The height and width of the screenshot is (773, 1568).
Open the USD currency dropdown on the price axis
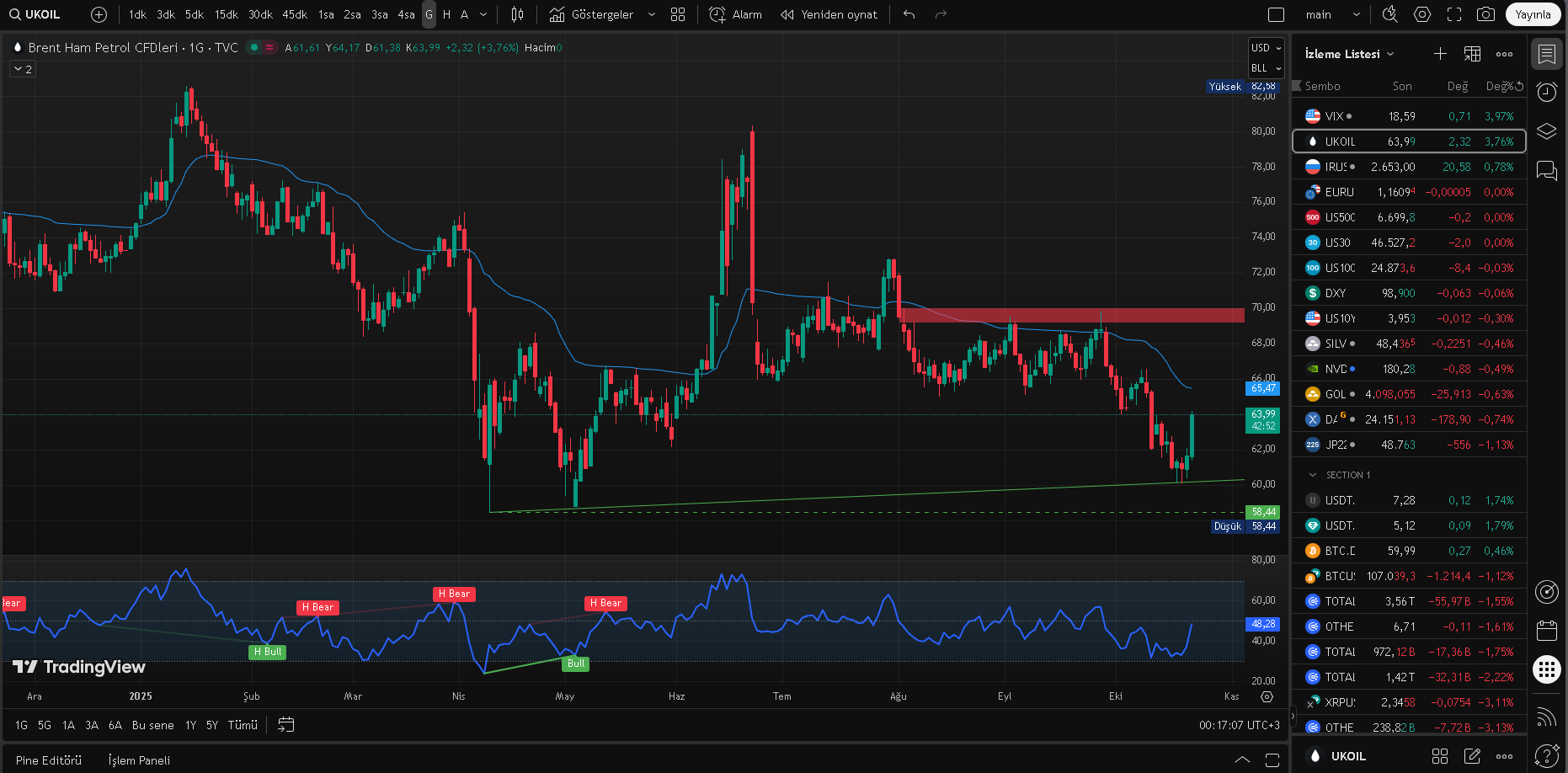(x=1265, y=48)
